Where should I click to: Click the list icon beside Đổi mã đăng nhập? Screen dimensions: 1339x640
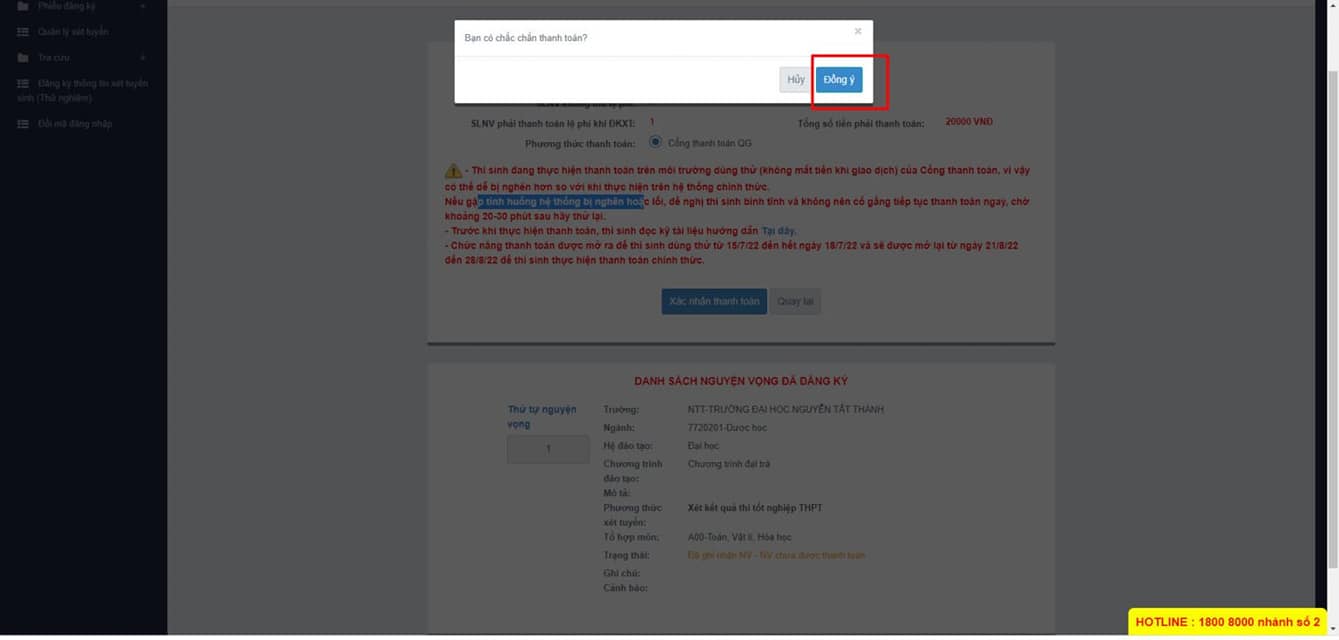pyautogui.click(x=23, y=124)
